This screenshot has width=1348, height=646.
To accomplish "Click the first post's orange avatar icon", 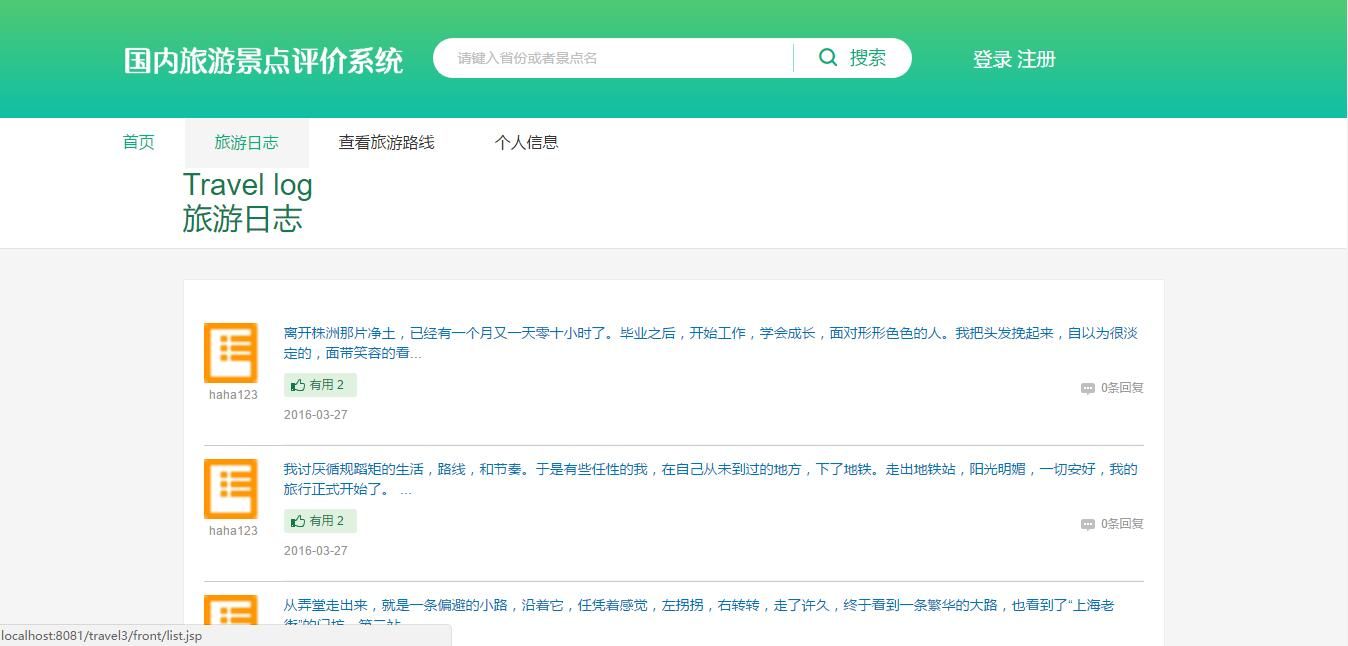I will click(231, 352).
